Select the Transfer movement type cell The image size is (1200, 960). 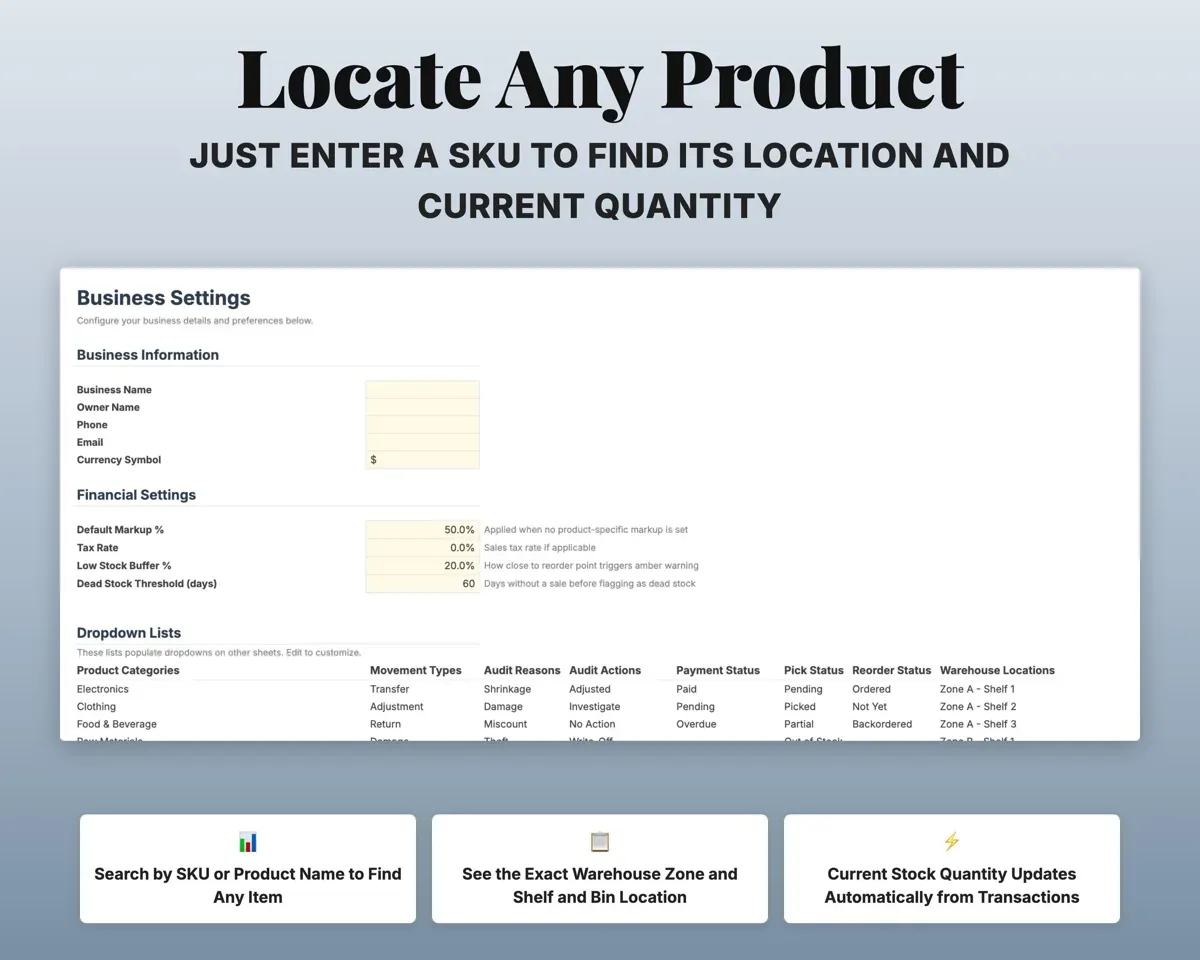(x=390, y=689)
